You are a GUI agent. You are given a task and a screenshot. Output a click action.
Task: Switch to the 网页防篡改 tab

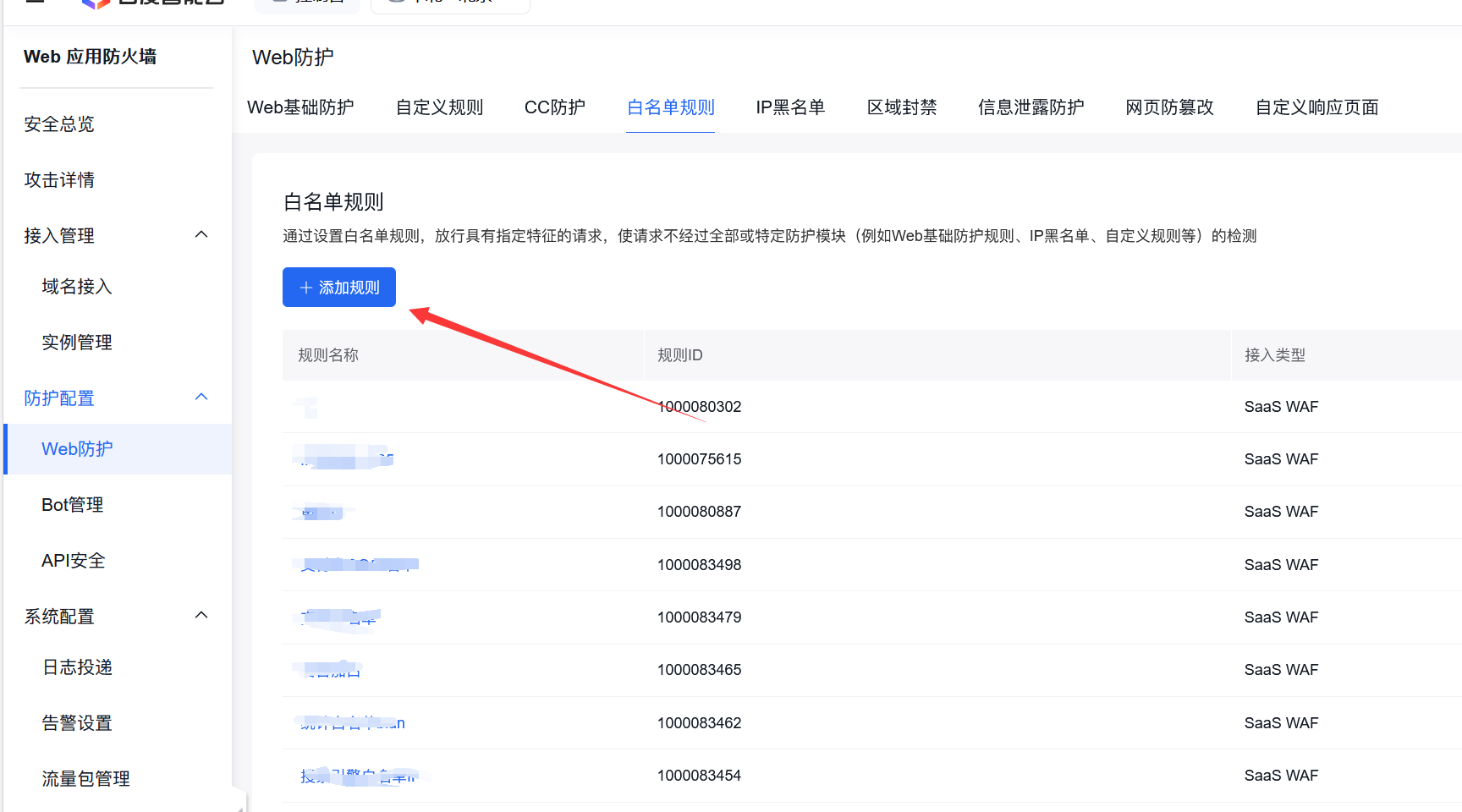click(1169, 107)
